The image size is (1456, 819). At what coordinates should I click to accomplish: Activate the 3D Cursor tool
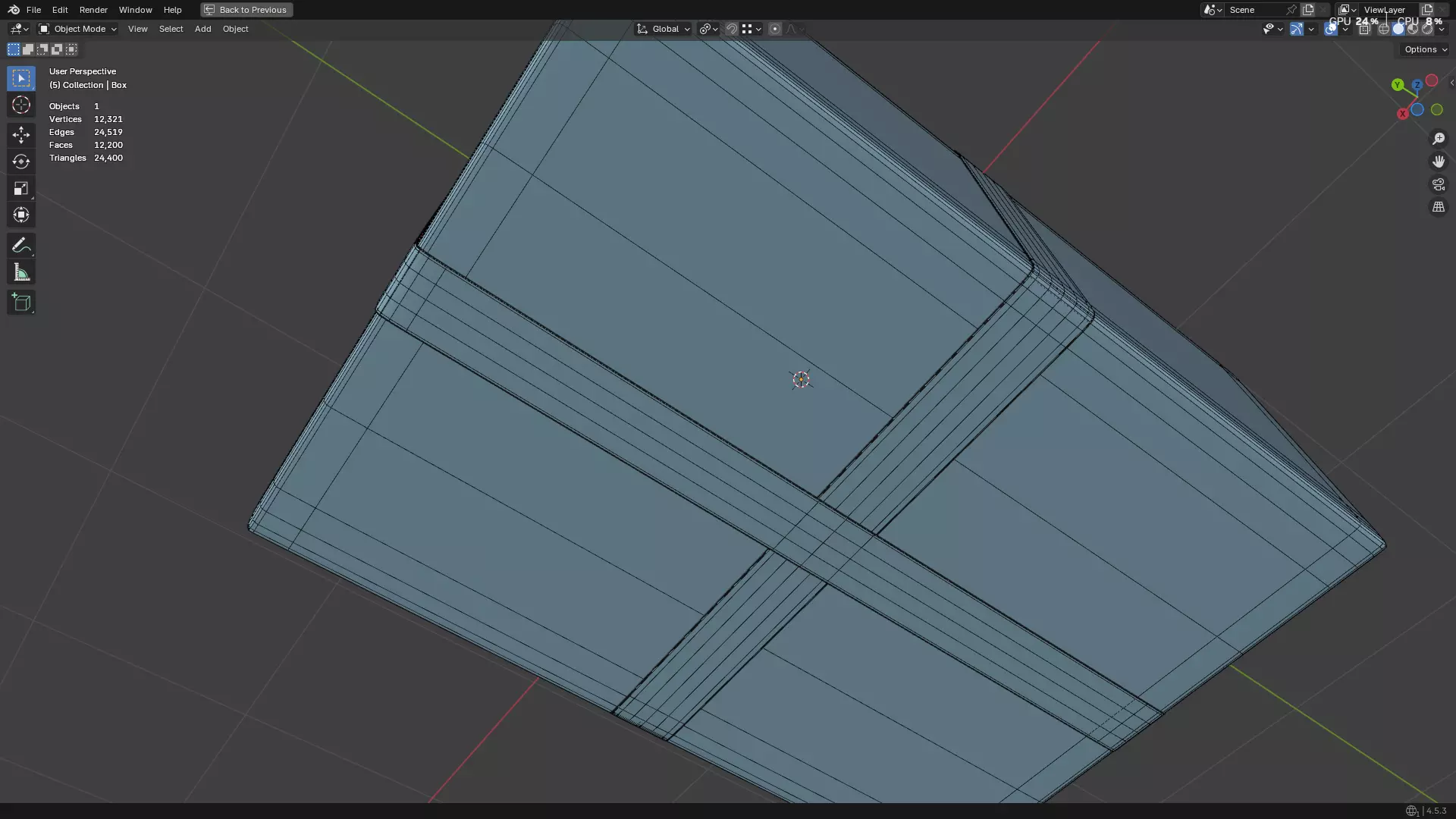[x=21, y=105]
